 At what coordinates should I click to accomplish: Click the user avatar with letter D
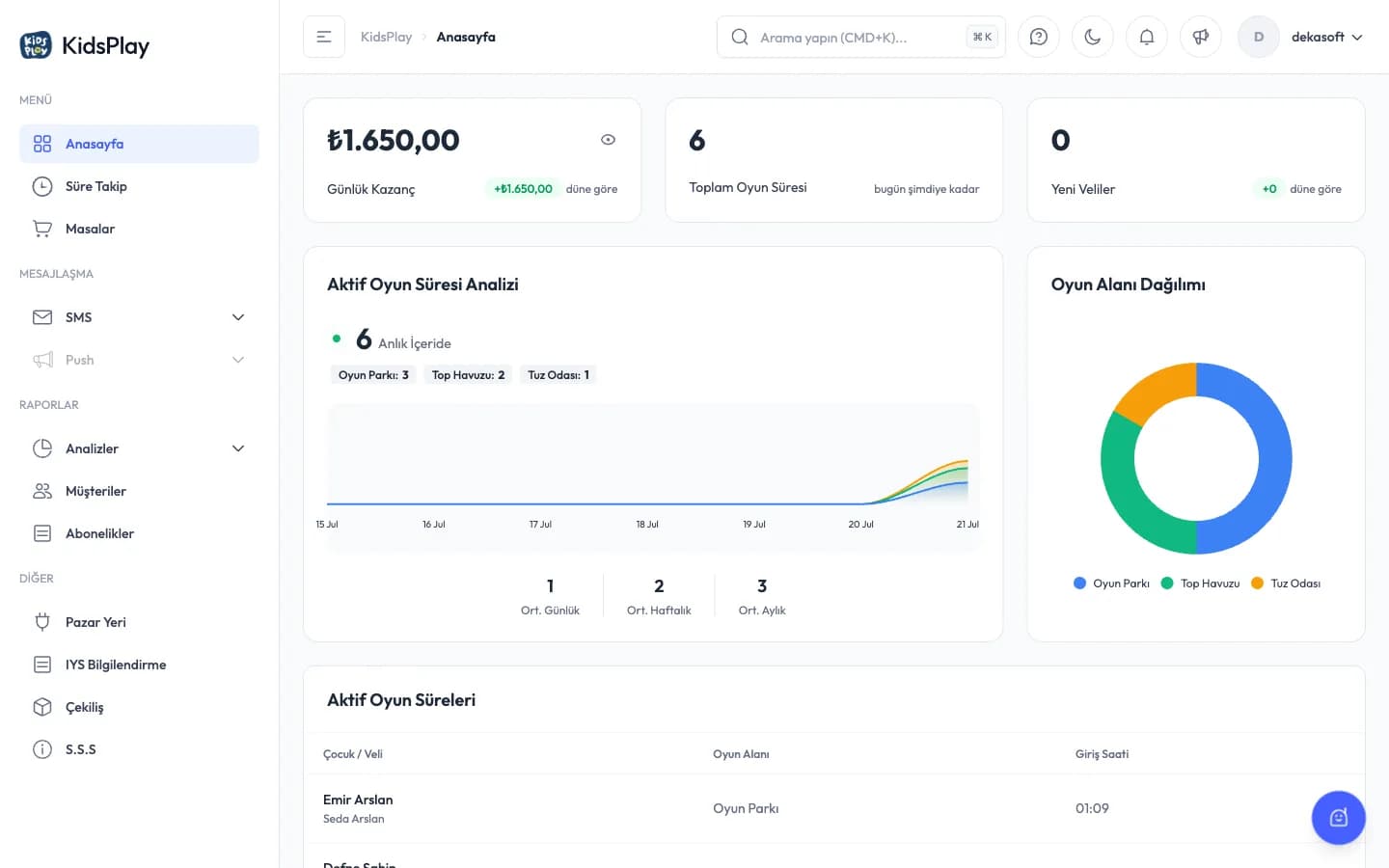(x=1259, y=37)
